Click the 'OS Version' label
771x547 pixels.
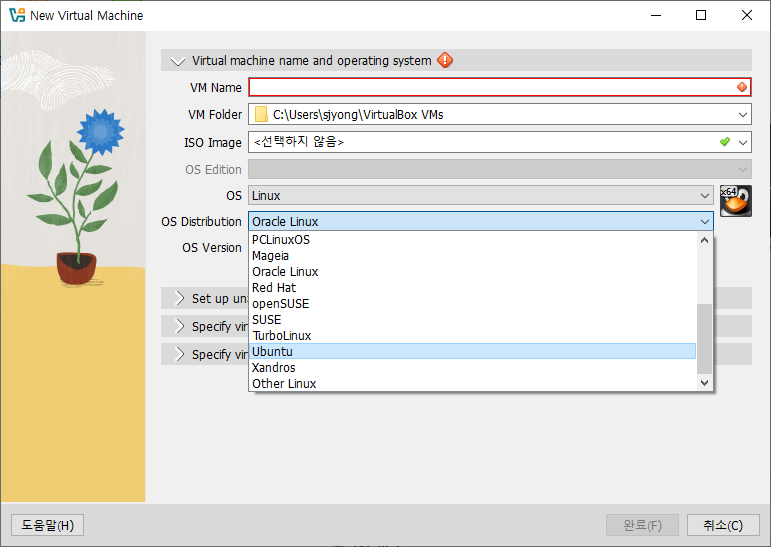point(212,247)
